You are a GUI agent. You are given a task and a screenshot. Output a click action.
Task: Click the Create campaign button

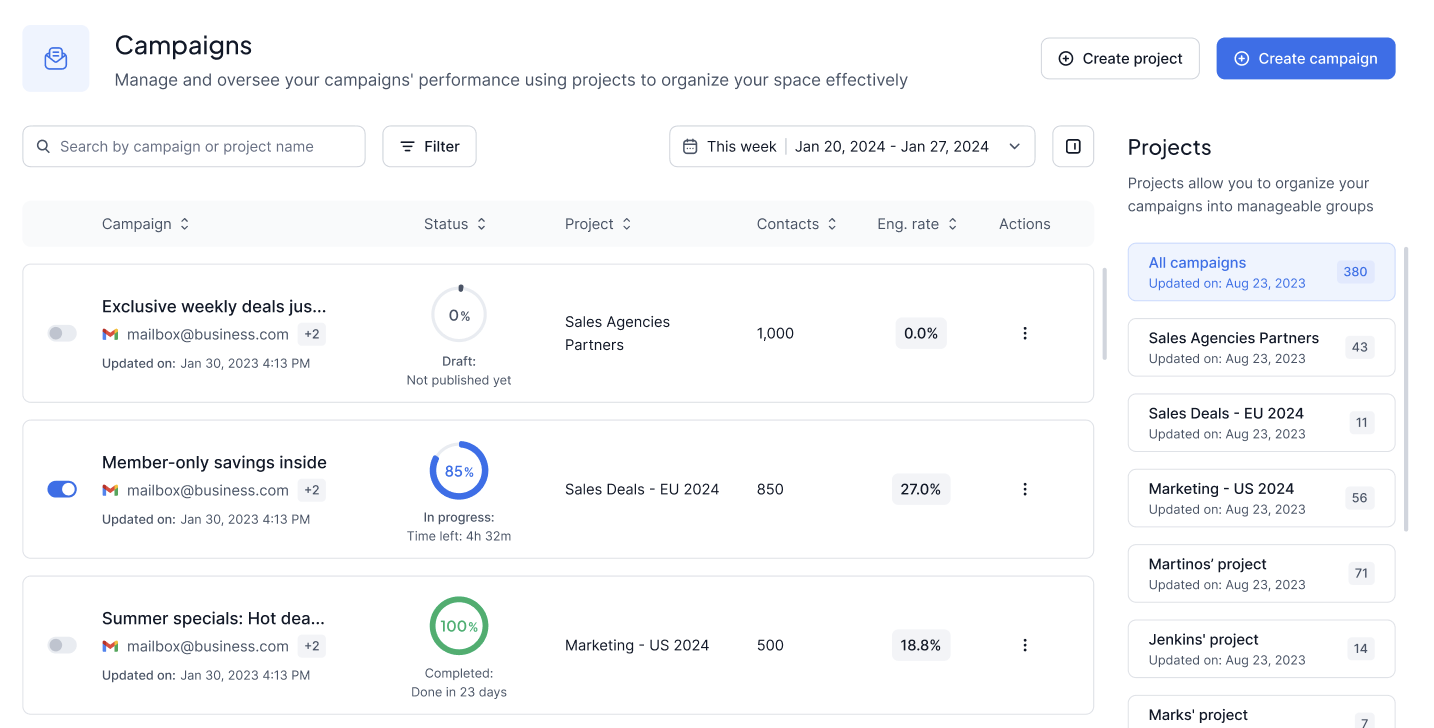pyautogui.click(x=1305, y=59)
